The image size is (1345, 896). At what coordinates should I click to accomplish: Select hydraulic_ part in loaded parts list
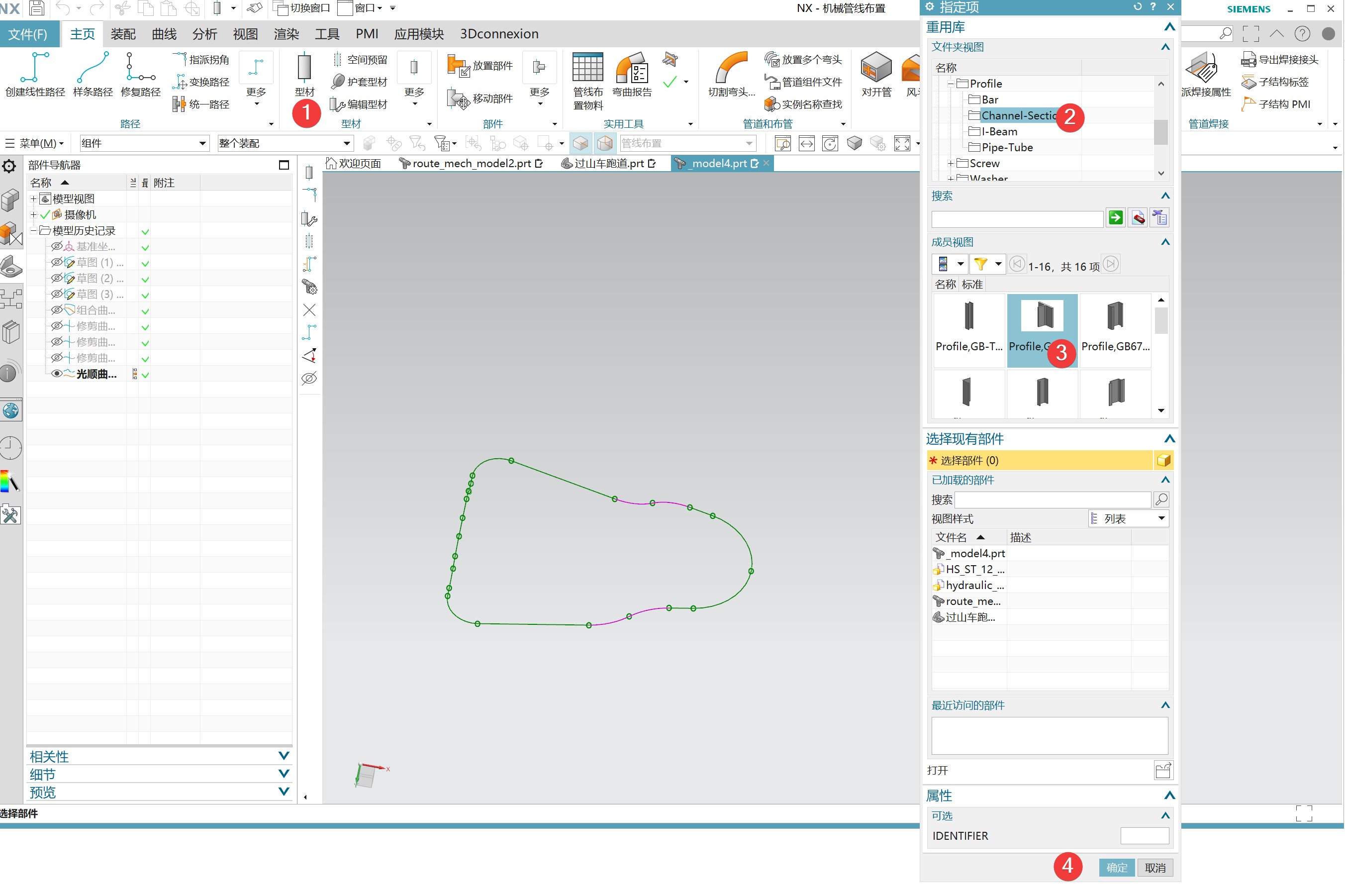[968, 585]
